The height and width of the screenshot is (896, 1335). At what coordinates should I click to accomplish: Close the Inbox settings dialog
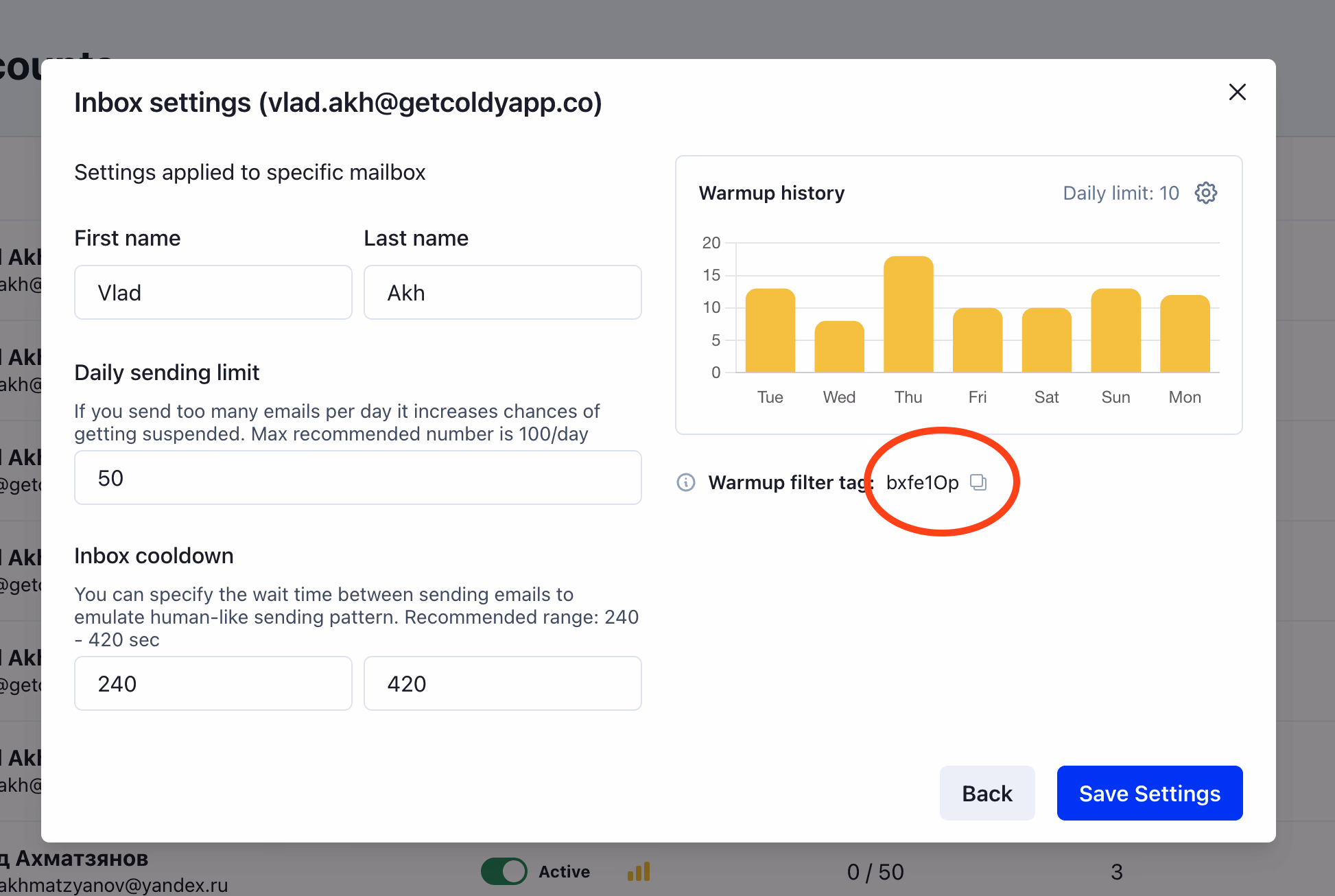[x=1237, y=92]
